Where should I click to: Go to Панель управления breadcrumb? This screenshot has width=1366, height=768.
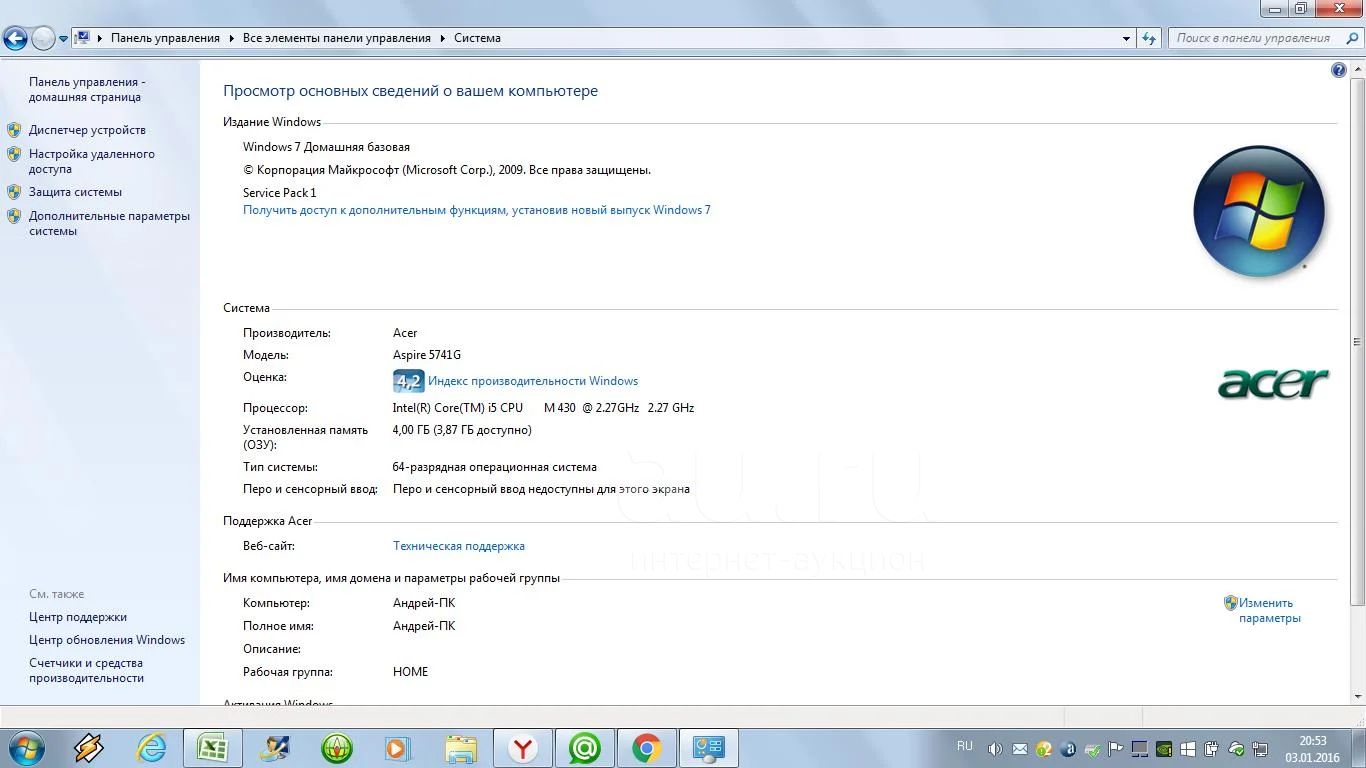pos(165,38)
